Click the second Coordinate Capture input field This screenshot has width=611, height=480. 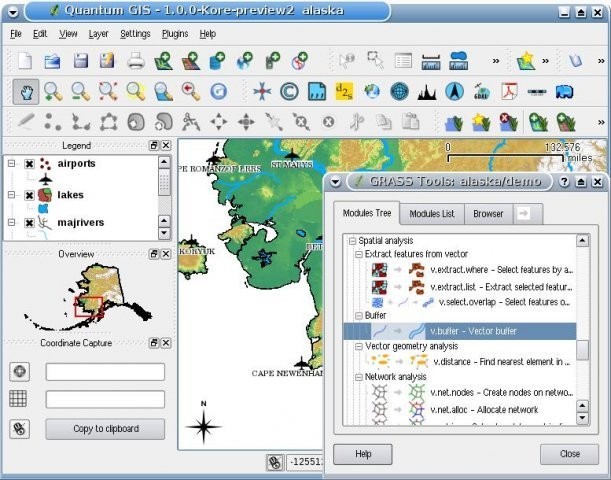point(105,399)
